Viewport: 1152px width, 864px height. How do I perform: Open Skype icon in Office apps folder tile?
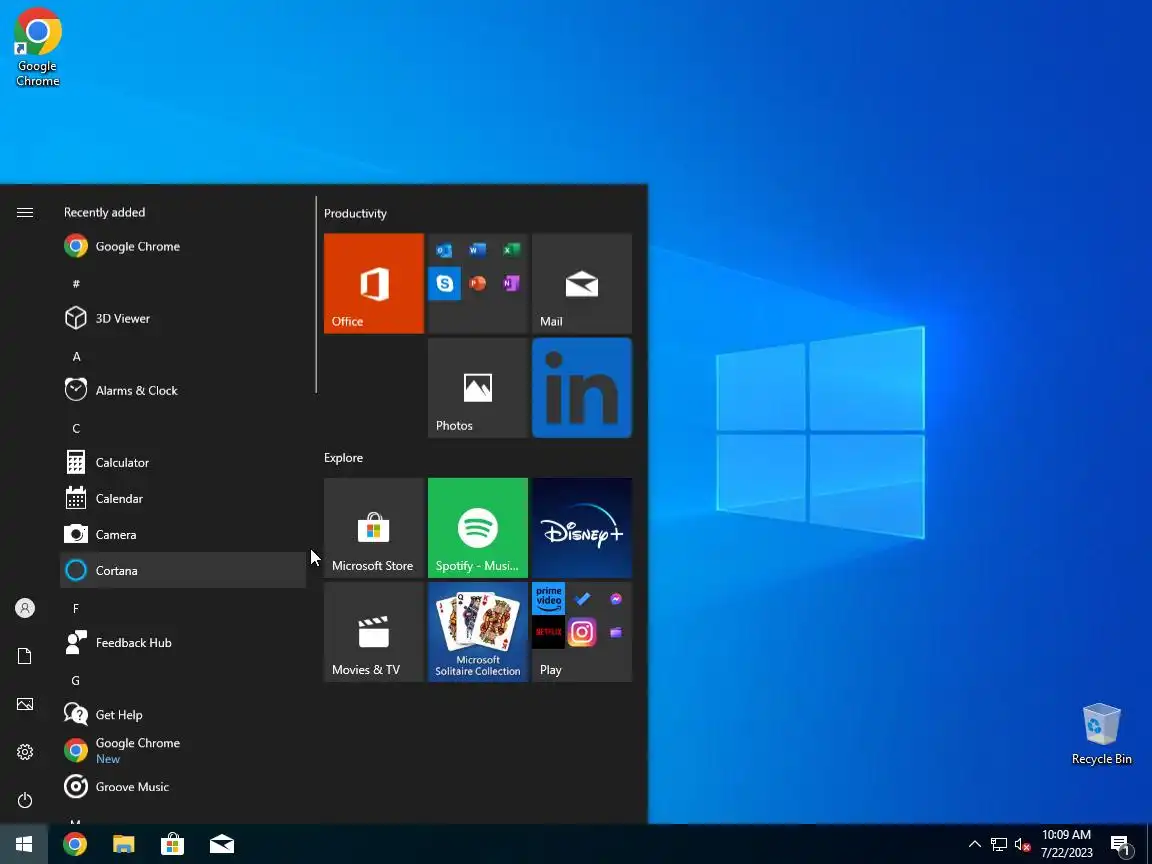coord(444,283)
